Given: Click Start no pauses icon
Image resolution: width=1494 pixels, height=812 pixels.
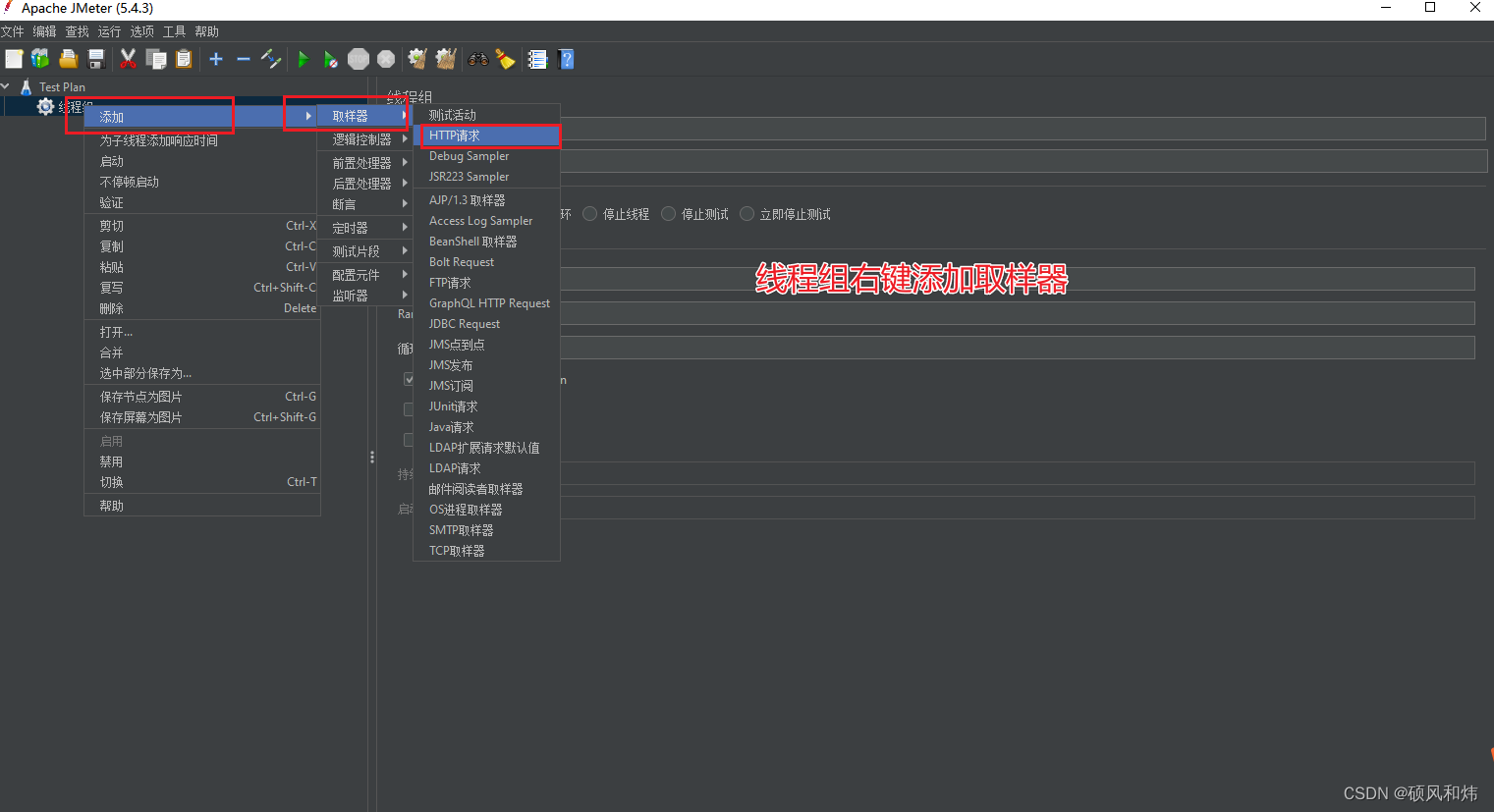Looking at the screenshot, I should click(330, 59).
